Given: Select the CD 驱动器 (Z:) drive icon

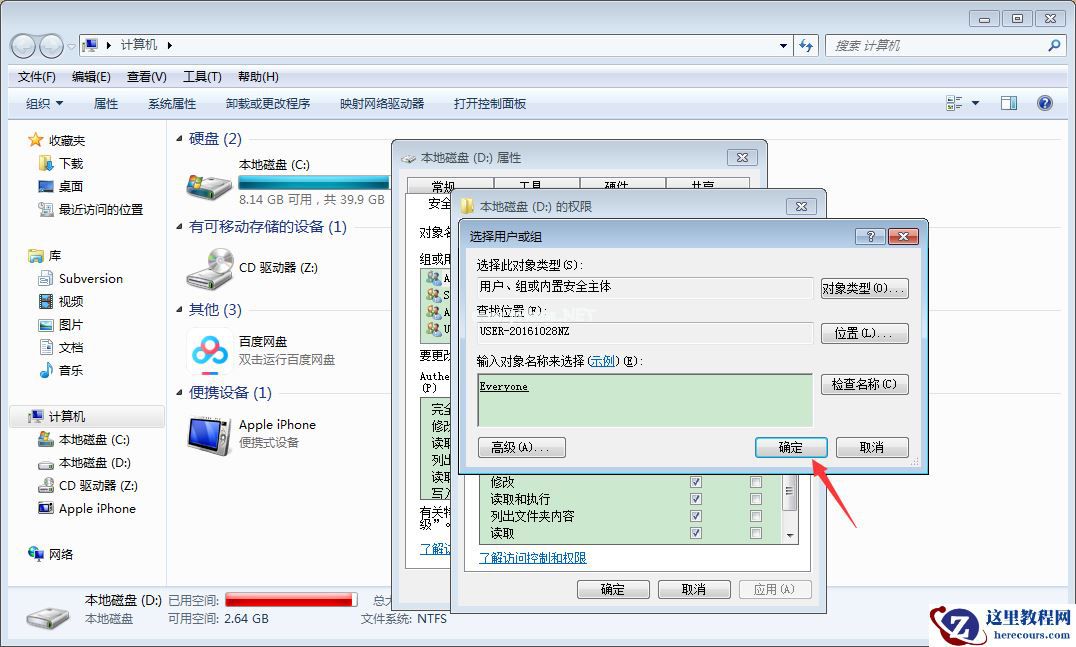Looking at the screenshot, I should tap(207, 270).
